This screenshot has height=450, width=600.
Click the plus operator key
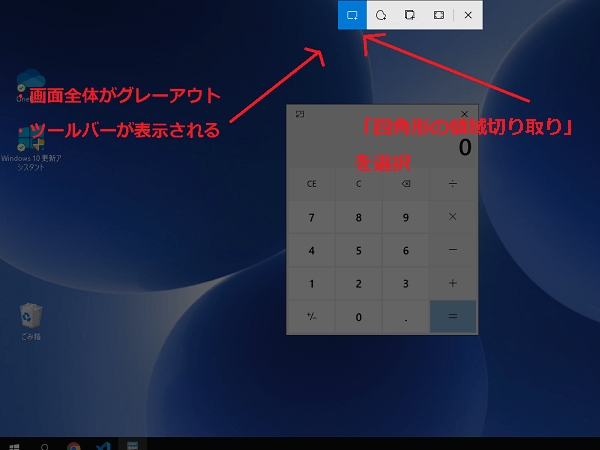pos(453,283)
